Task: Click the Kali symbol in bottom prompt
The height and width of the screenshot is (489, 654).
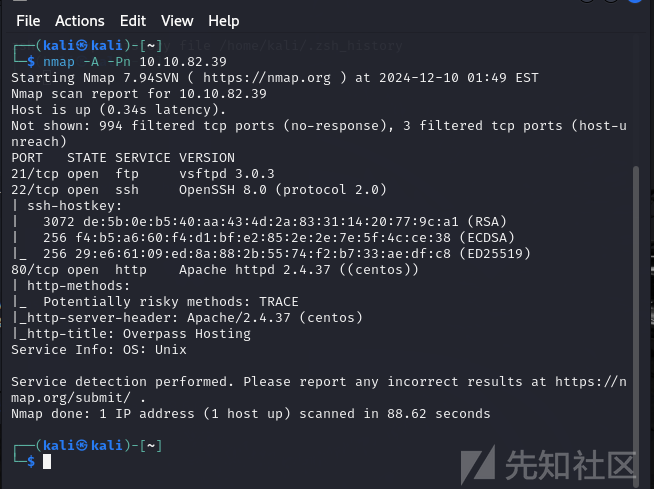Action: tap(83, 445)
